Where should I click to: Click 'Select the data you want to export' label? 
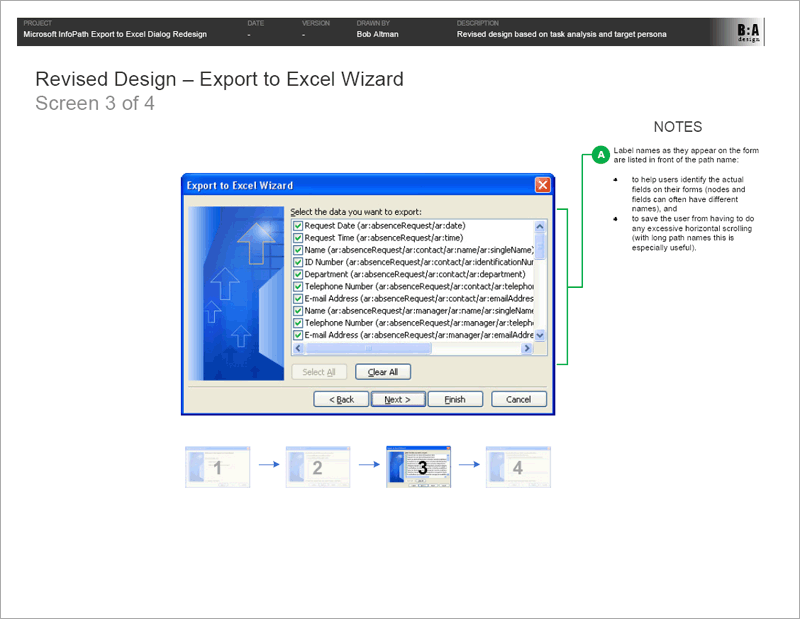(356, 212)
